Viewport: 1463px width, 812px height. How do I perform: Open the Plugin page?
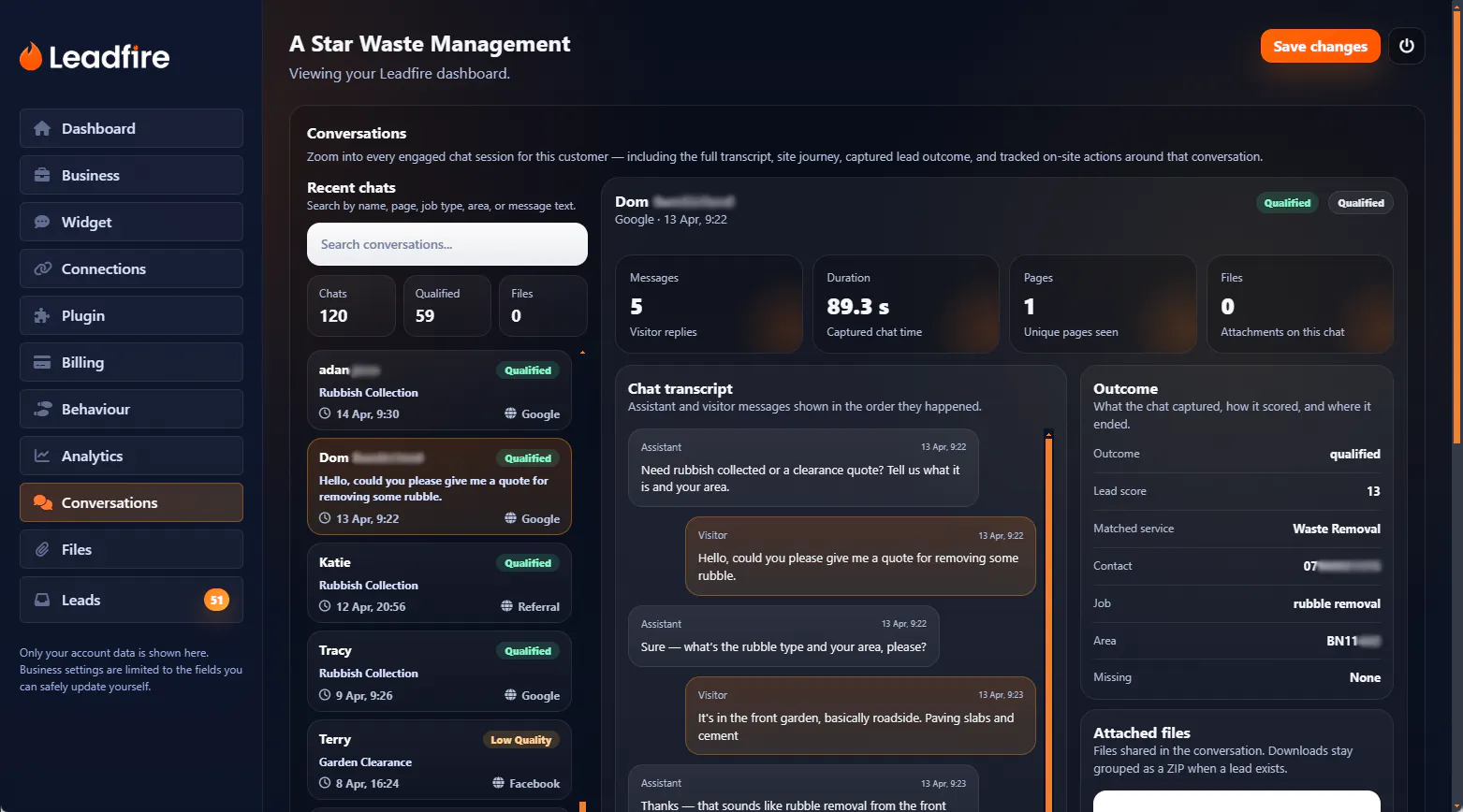(x=131, y=315)
